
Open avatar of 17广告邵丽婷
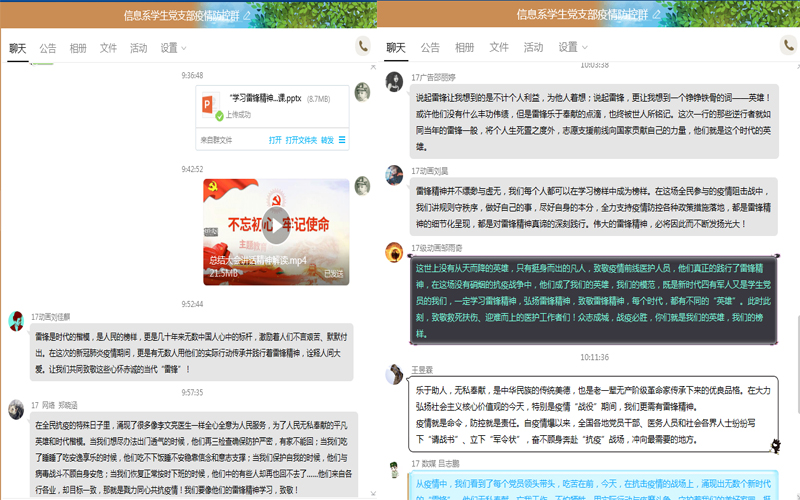pyautogui.click(x=394, y=82)
